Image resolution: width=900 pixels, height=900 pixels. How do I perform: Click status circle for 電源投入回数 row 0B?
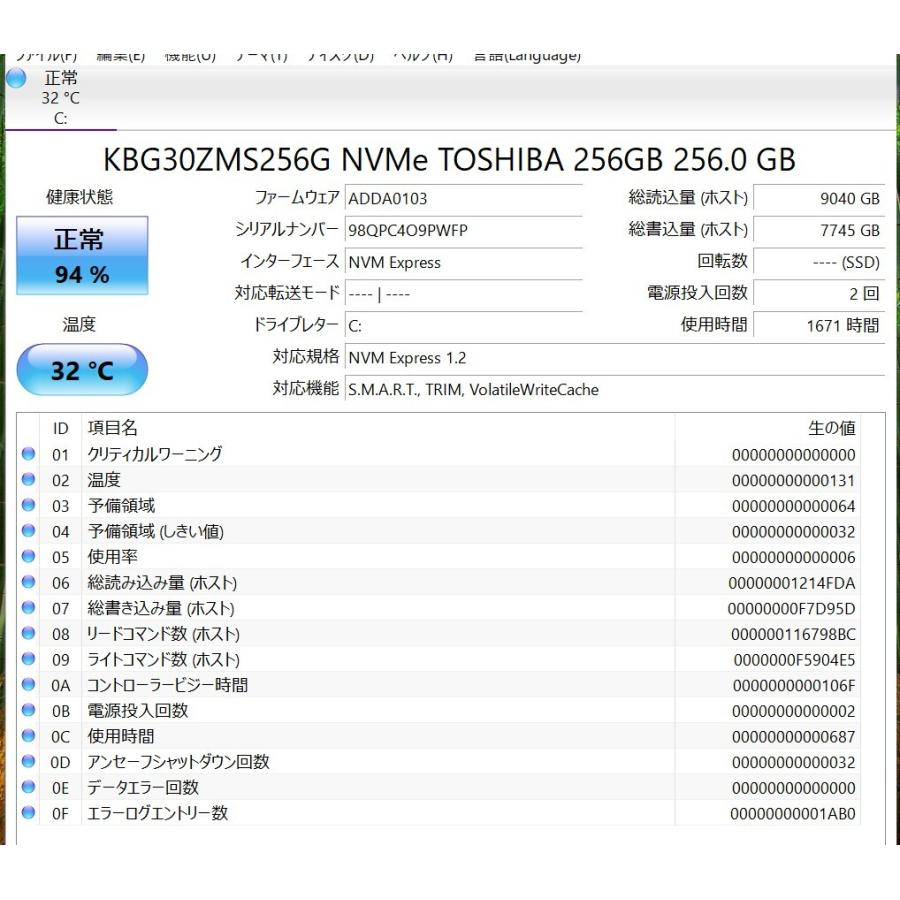(x=28, y=710)
